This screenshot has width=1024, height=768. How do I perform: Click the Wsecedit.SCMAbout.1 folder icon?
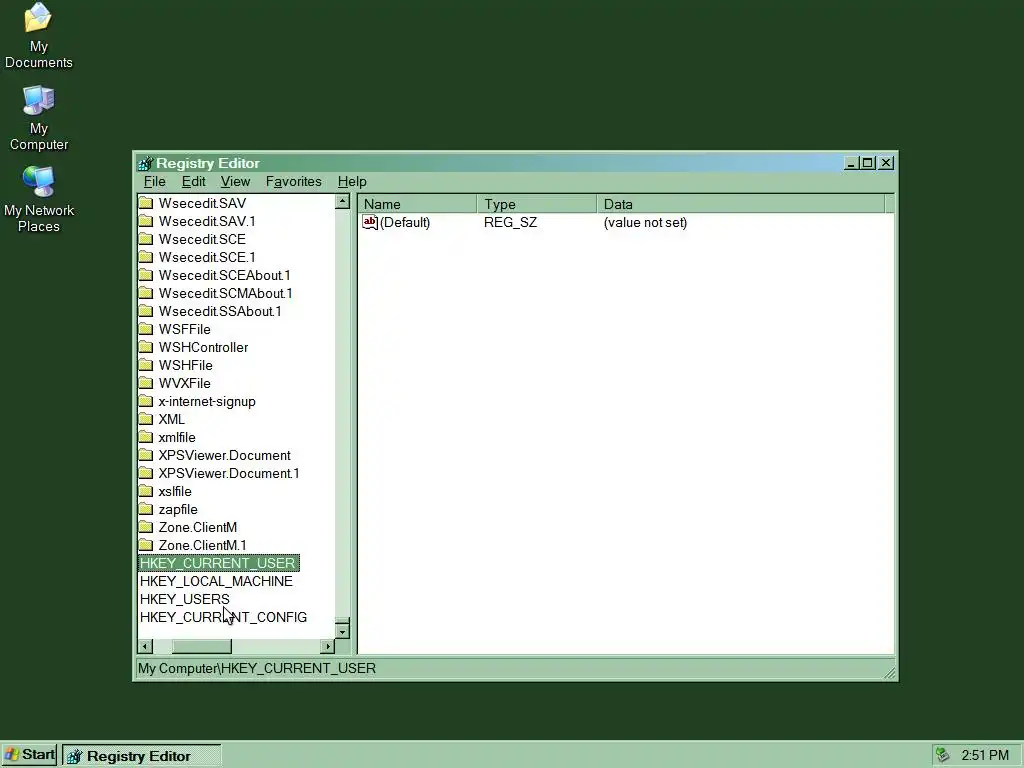(x=146, y=293)
